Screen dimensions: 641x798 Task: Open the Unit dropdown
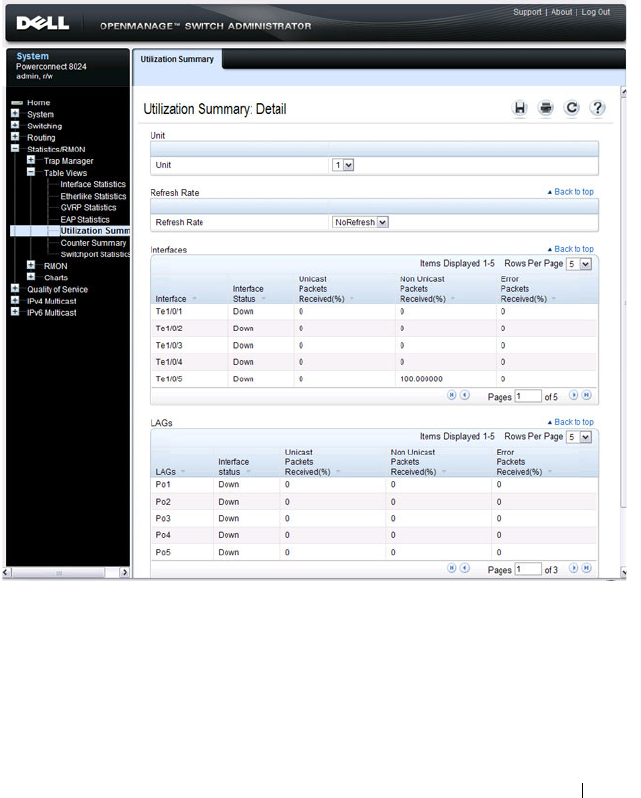343,165
